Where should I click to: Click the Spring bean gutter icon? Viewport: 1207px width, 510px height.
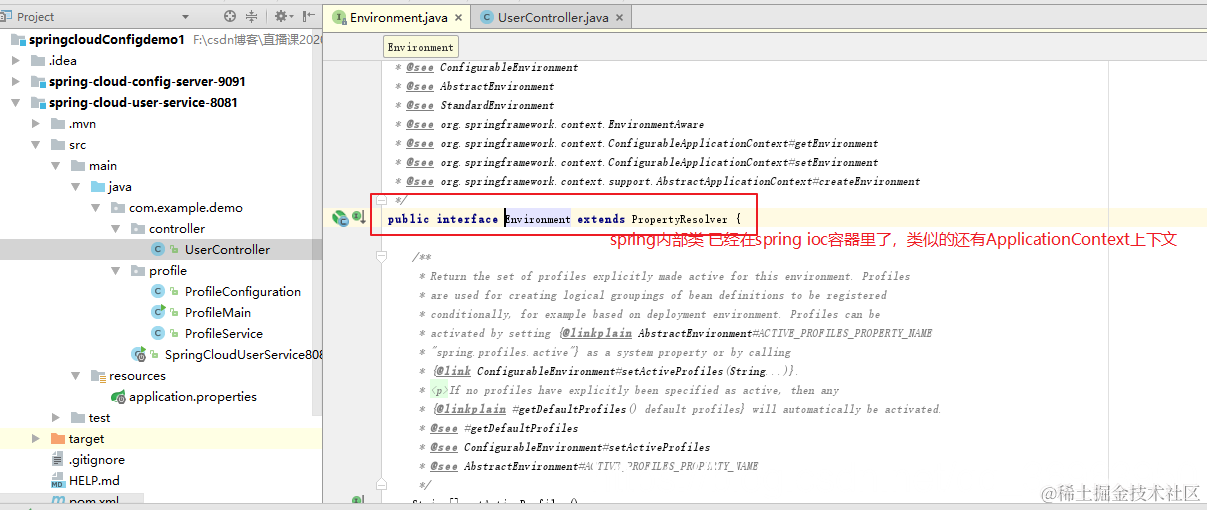(340, 217)
